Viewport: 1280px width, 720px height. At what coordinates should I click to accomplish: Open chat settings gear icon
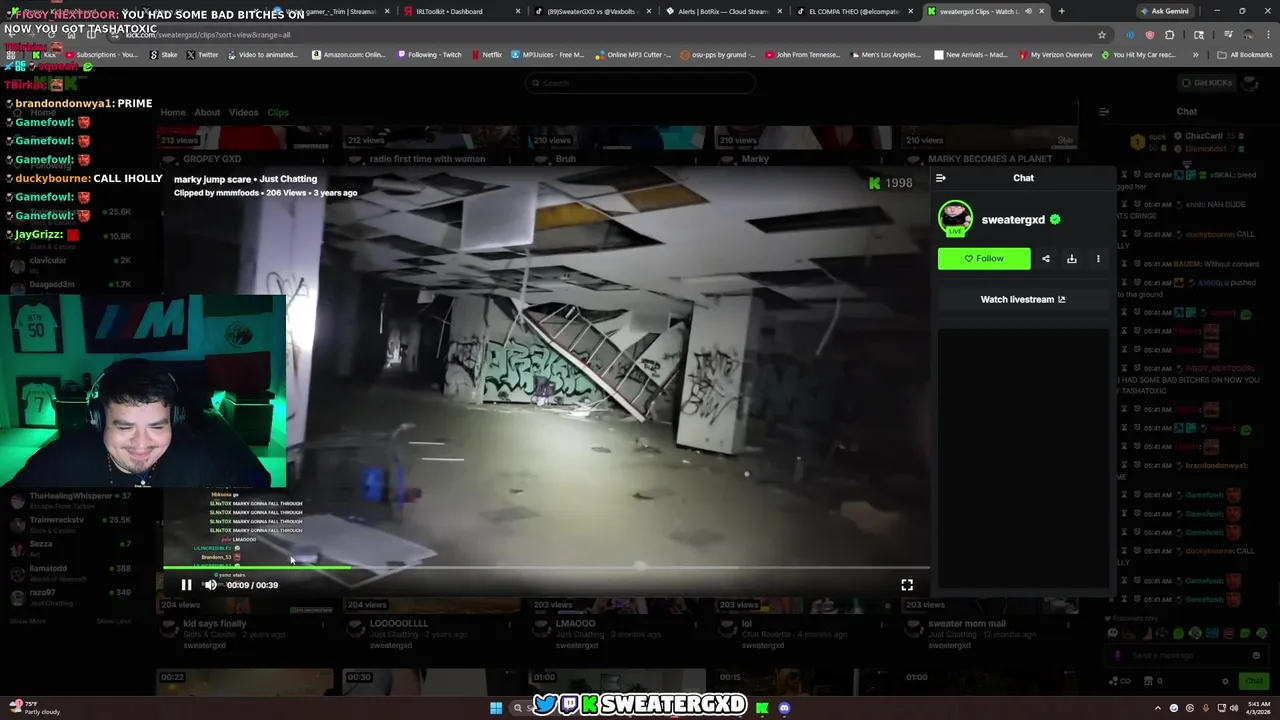pos(1225,681)
